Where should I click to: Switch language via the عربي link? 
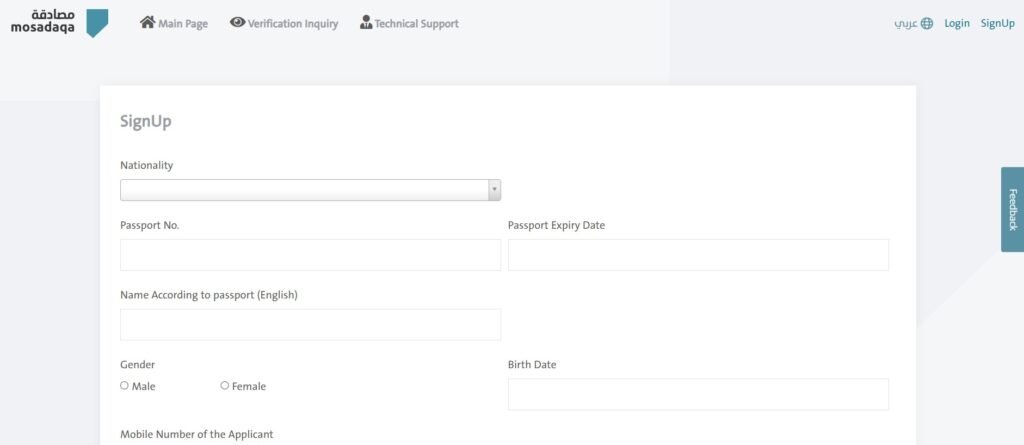[906, 24]
